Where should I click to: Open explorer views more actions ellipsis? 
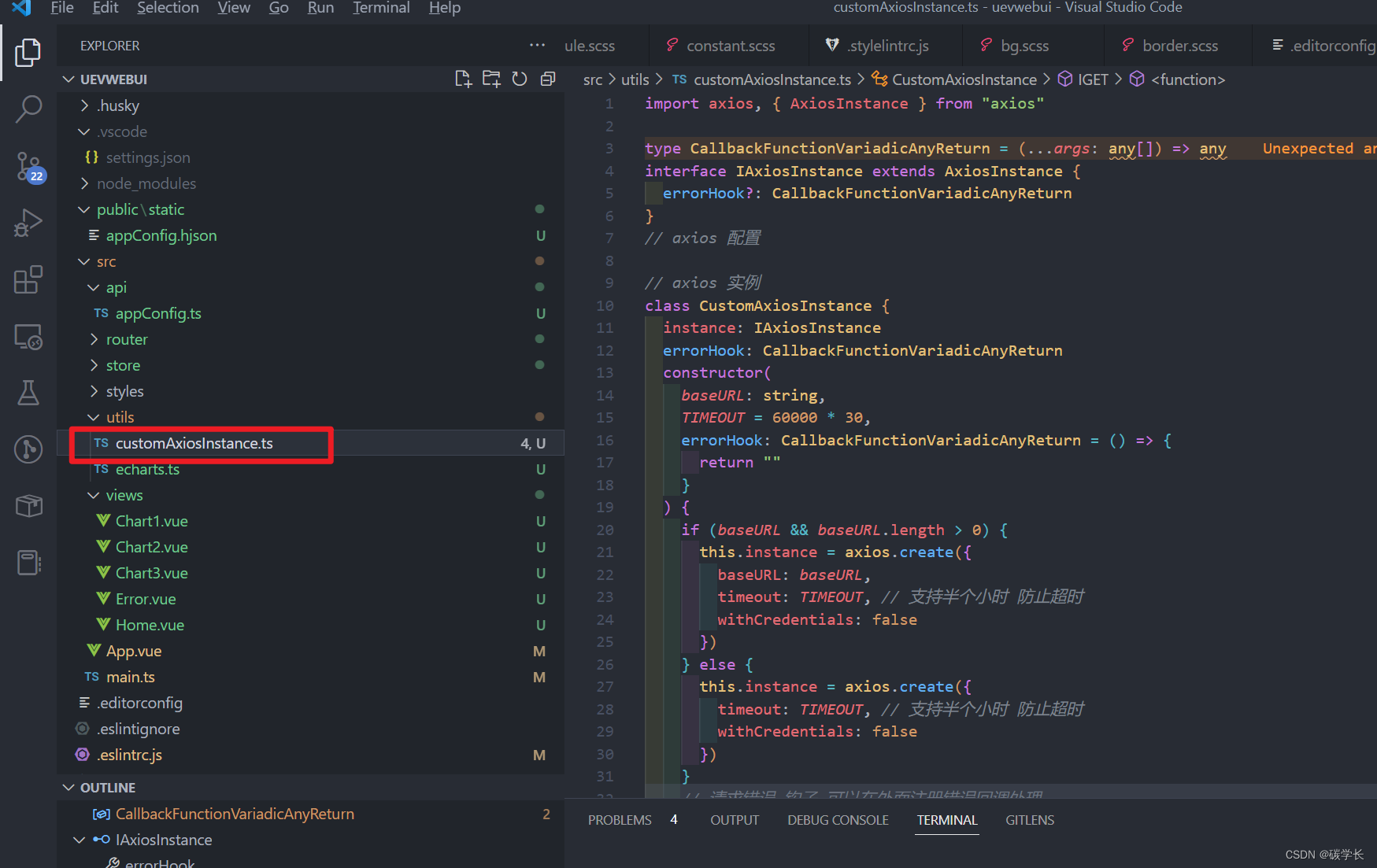coord(538,46)
